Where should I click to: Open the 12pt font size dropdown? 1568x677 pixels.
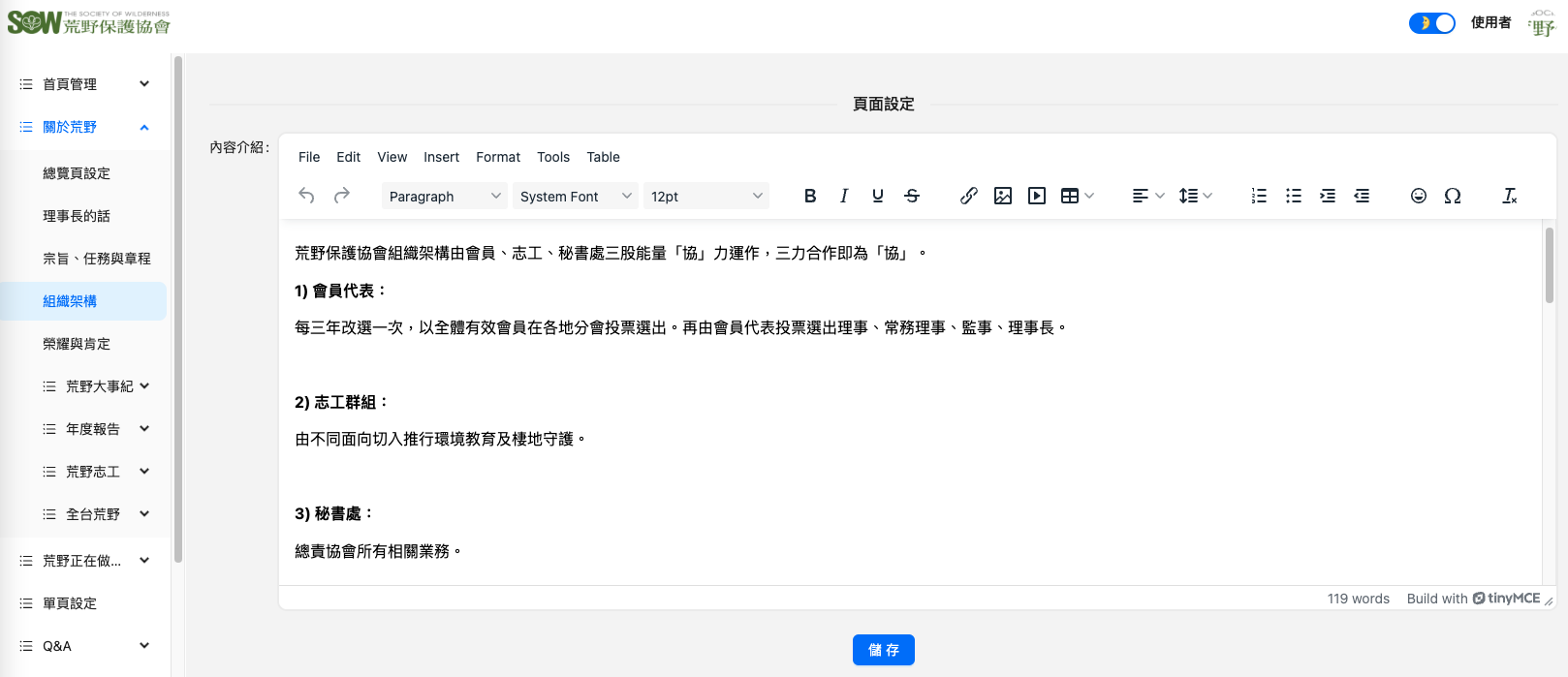[x=706, y=197]
